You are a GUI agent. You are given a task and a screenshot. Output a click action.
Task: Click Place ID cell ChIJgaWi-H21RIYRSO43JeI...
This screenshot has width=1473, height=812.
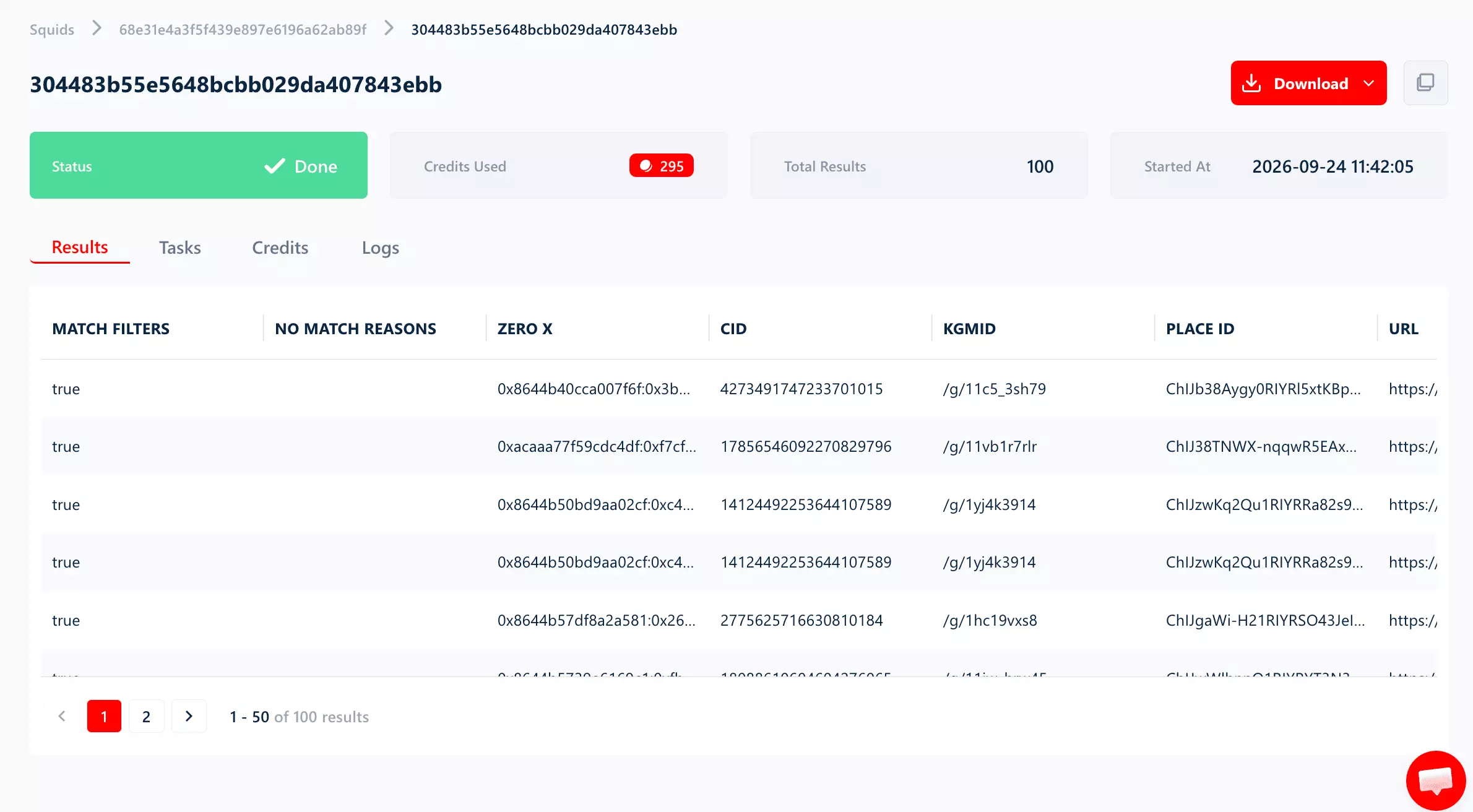pyautogui.click(x=1265, y=620)
